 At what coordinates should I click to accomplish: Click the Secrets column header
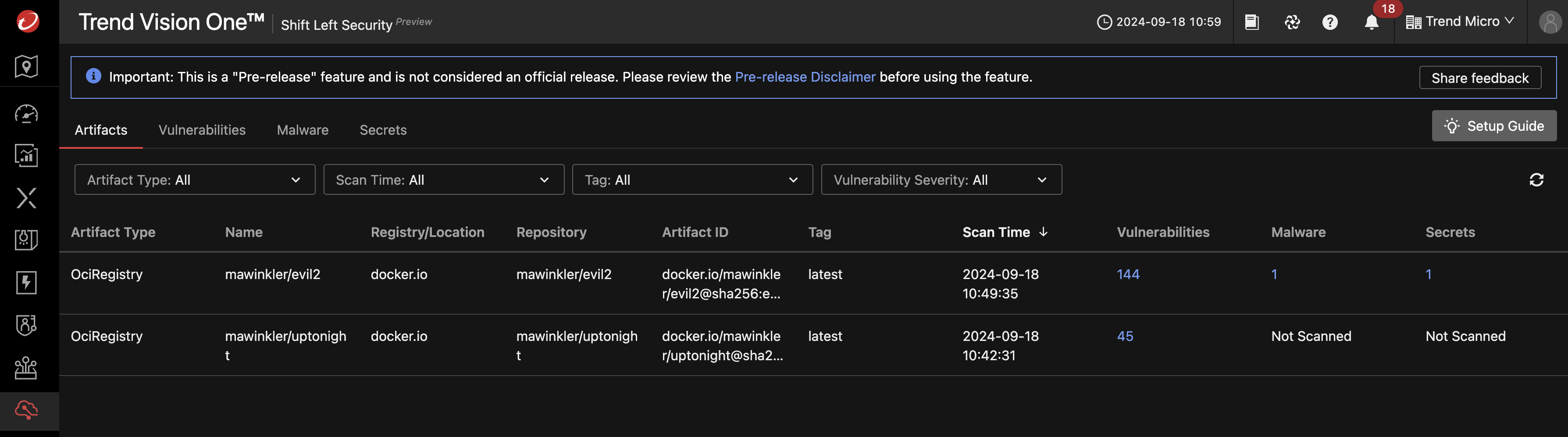(1450, 232)
